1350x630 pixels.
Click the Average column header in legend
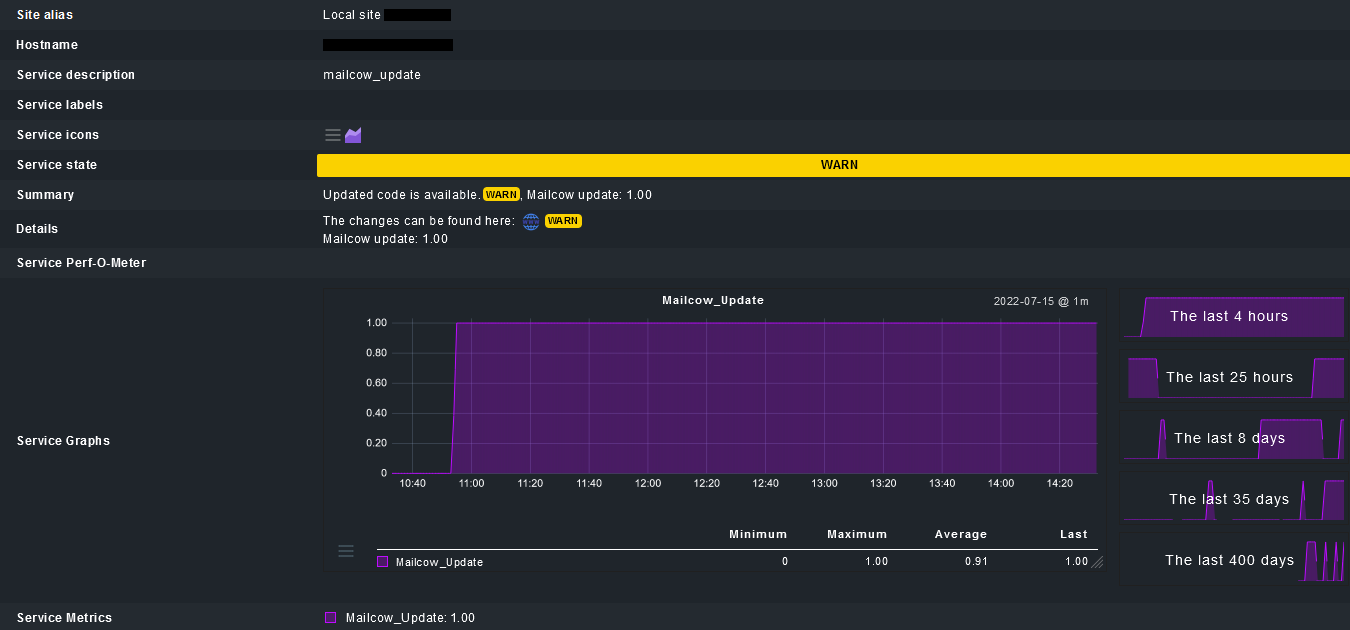click(960, 534)
